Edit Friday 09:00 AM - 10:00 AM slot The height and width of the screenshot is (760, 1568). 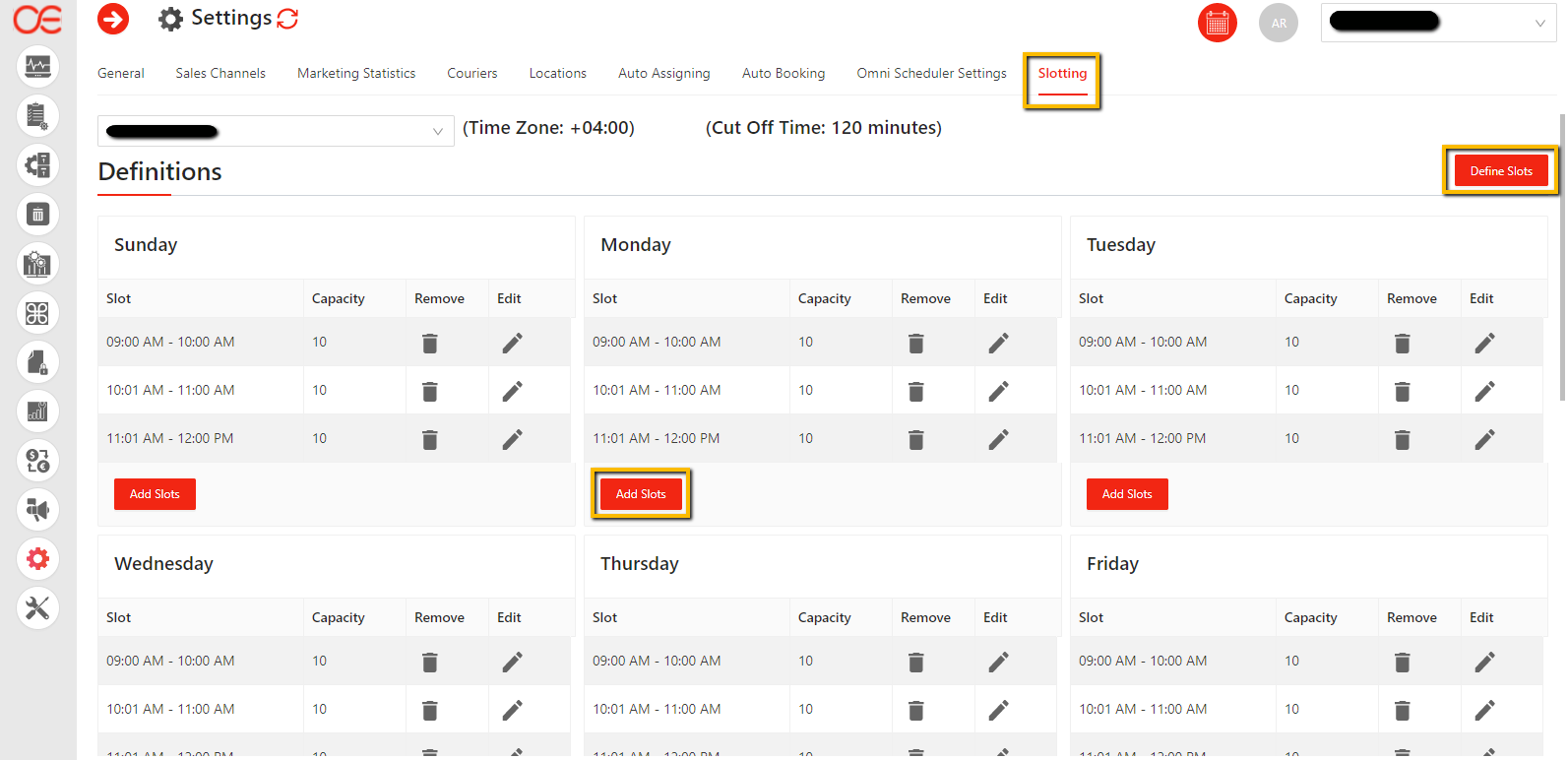1484,662
